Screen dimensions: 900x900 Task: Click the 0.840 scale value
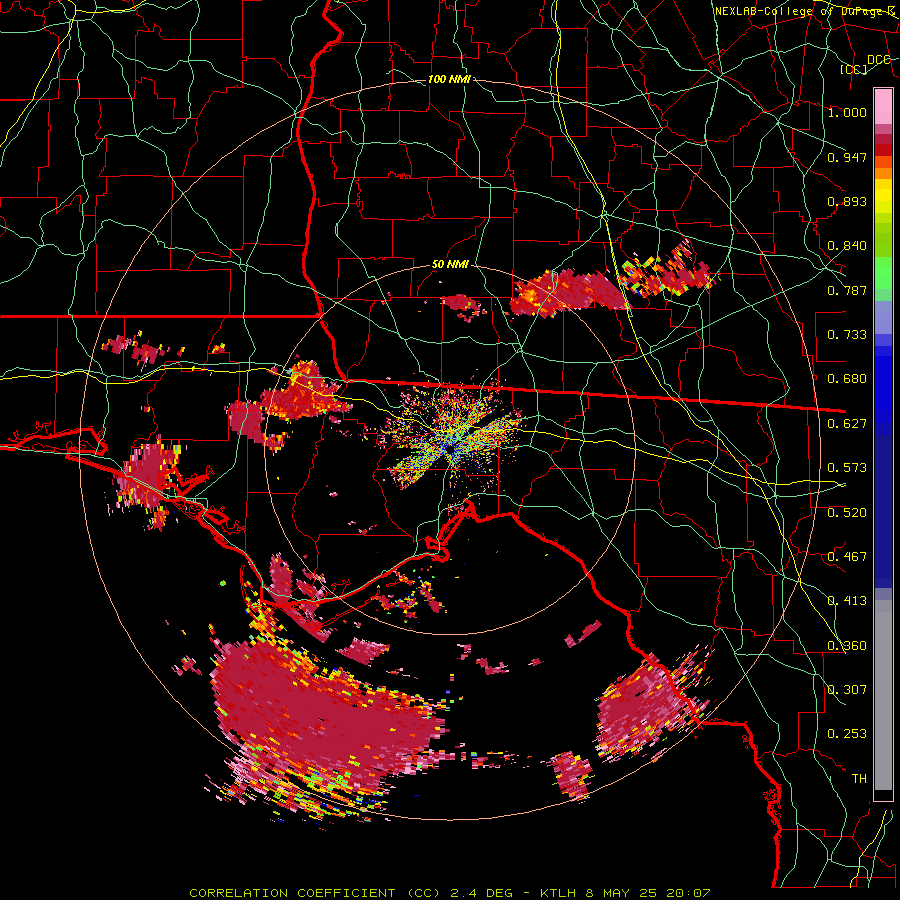[x=847, y=246]
